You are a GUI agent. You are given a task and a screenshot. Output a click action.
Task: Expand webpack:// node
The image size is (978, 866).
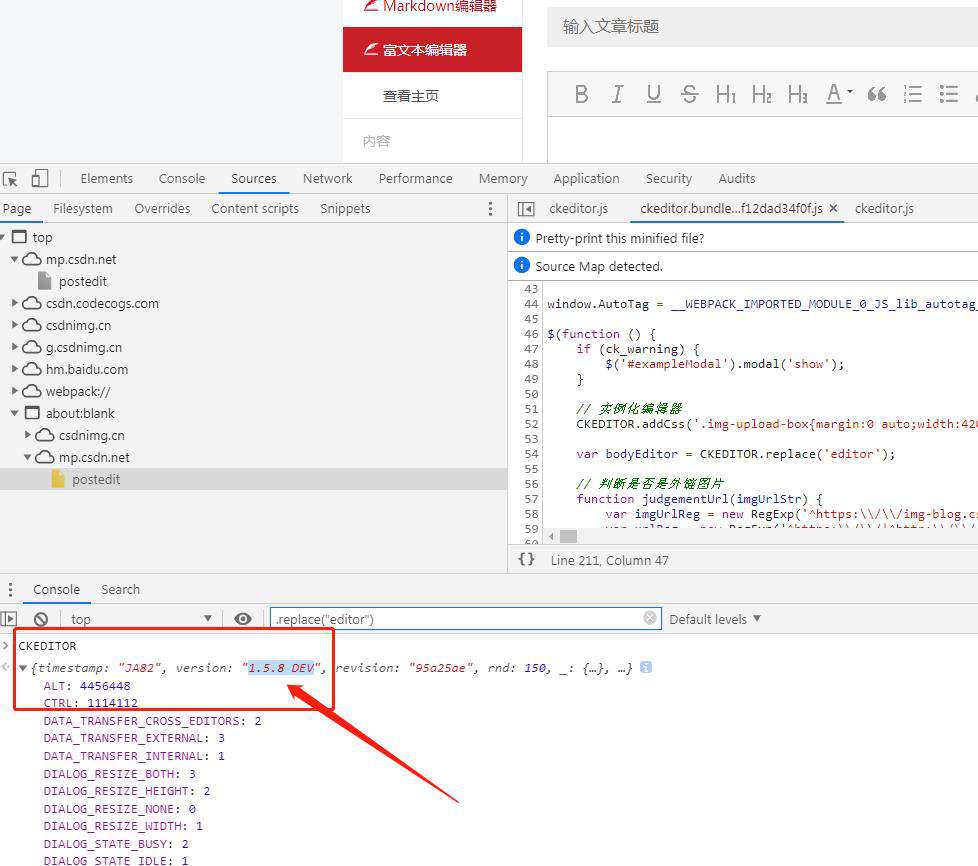click(14, 391)
